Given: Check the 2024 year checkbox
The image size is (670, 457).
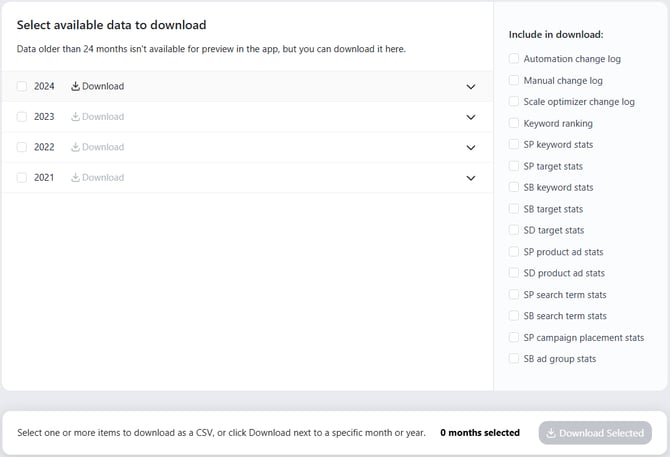Looking at the screenshot, I should point(22,86).
